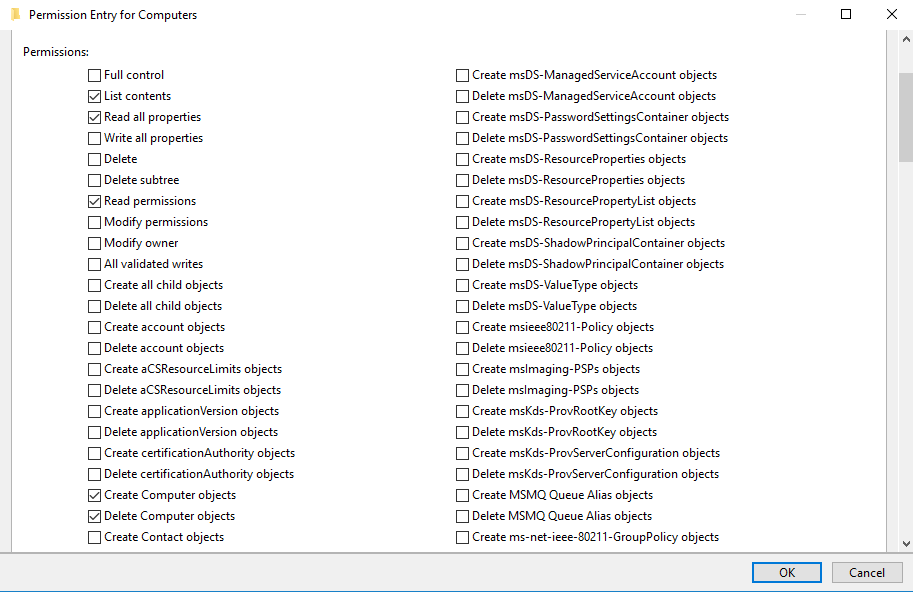913x592 pixels.
Task: Uncheck Delete Computer objects permission
Action: click(x=94, y=516)
